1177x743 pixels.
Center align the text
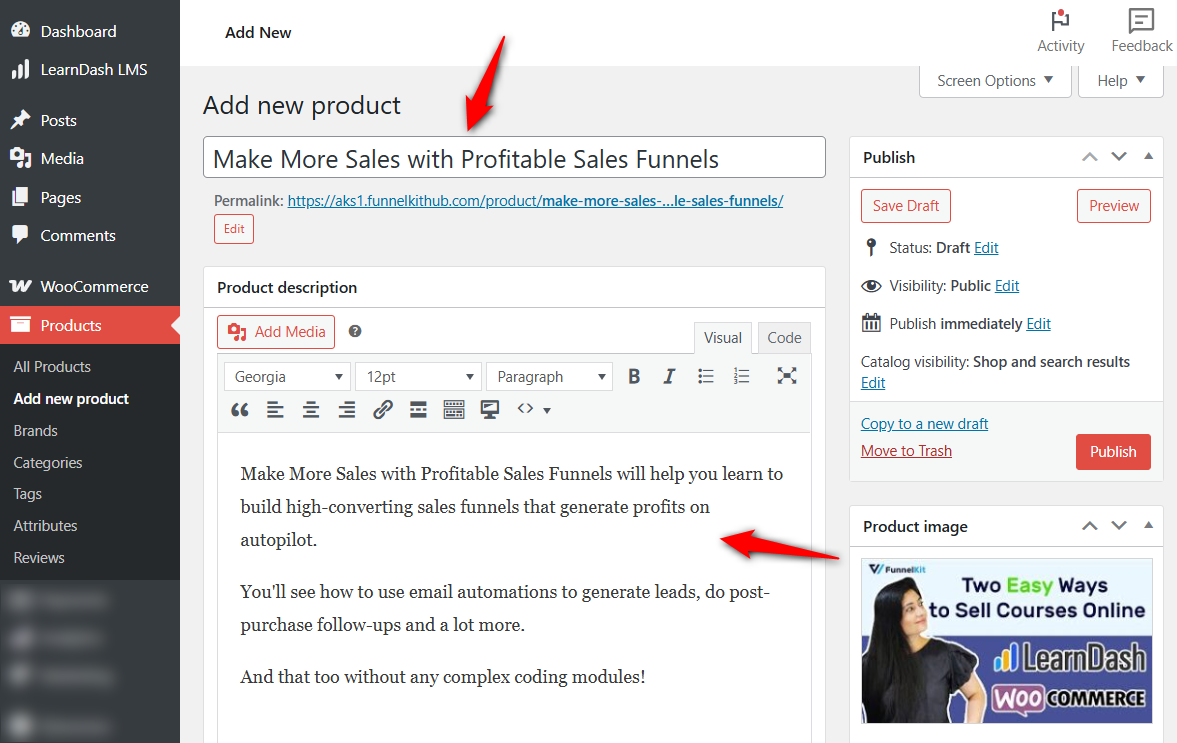point(311,410)
